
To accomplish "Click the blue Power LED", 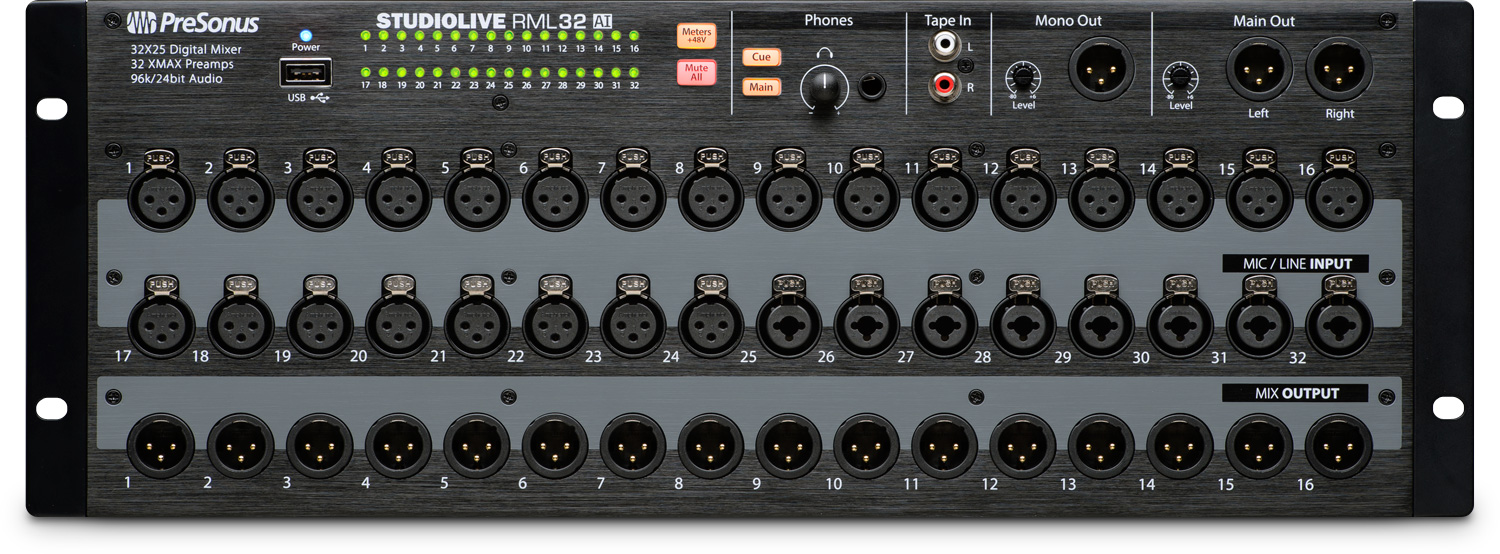I will (x=305, y=35).
